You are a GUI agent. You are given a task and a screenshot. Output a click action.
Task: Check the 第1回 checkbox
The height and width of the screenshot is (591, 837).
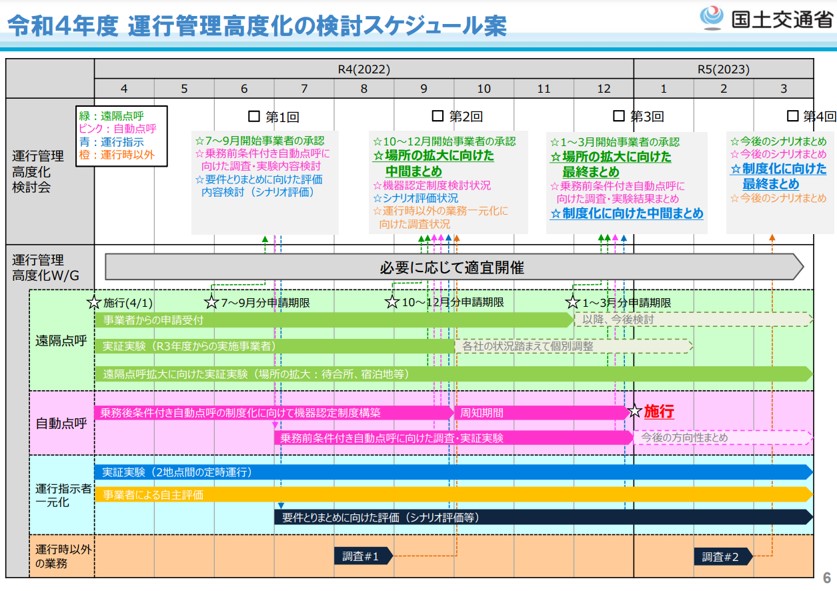click(x=254, y=117)
